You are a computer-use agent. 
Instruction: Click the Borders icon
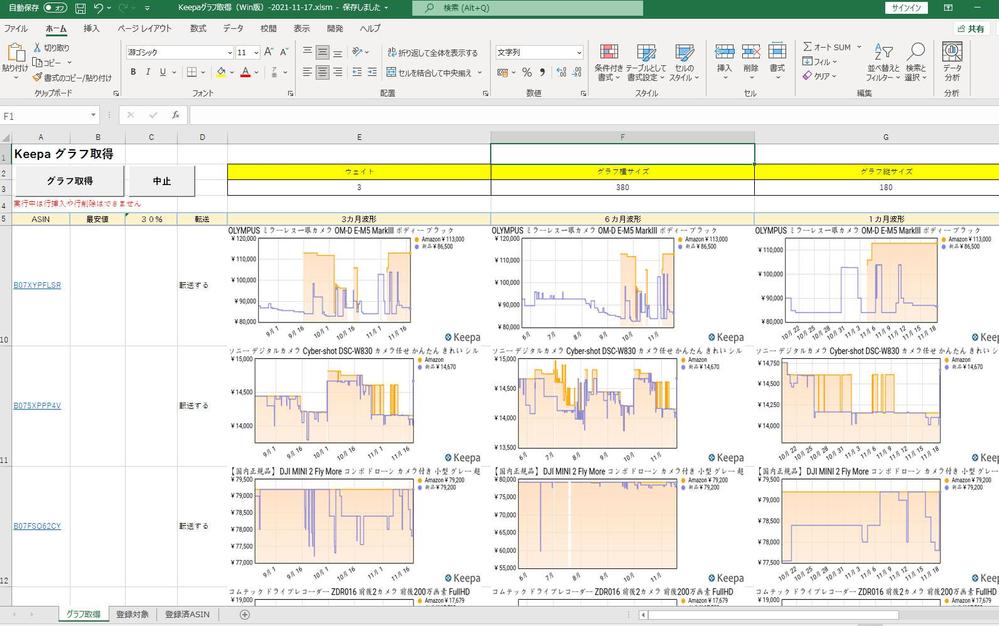191,73
